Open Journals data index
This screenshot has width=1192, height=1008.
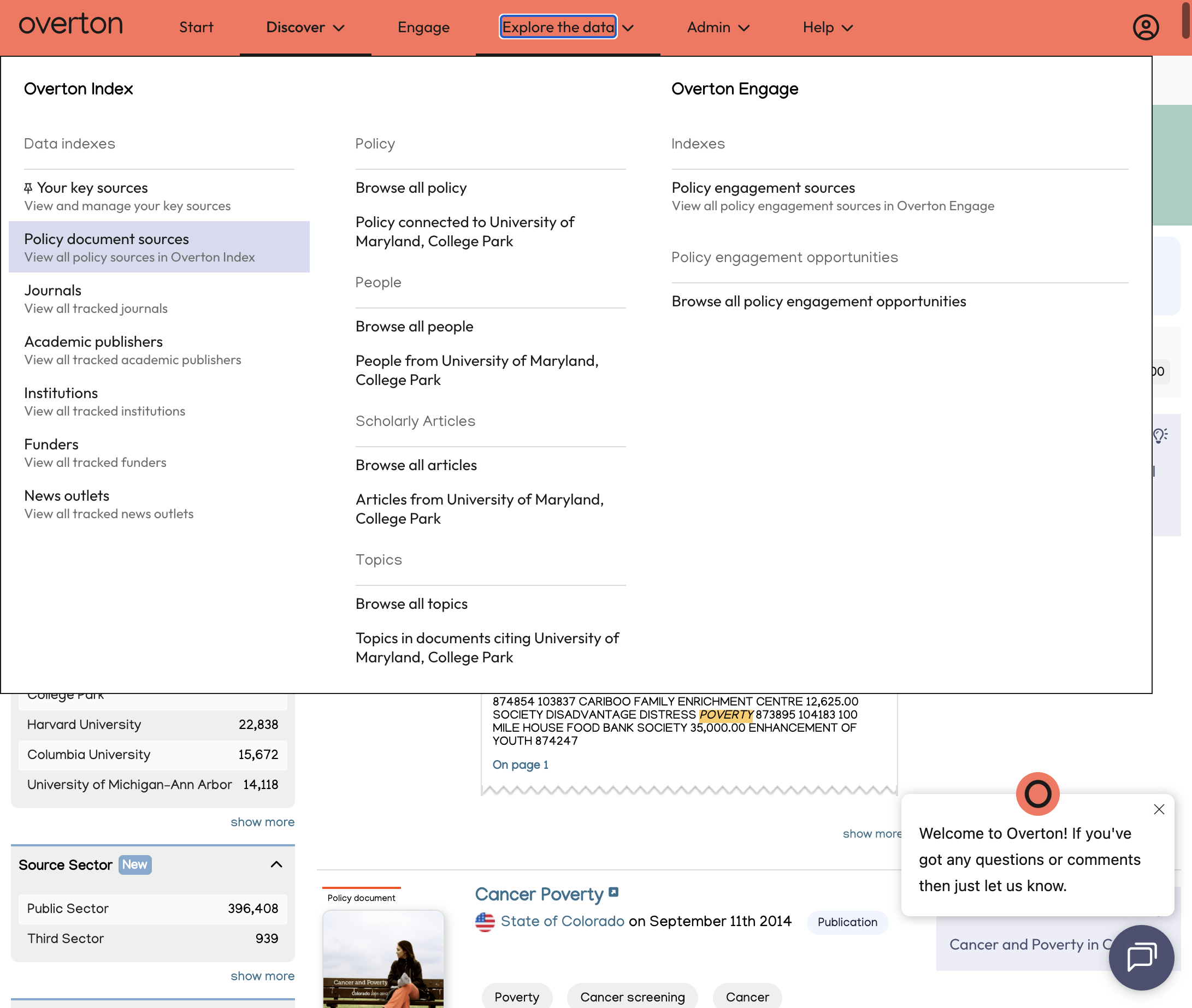click(x=159, y=298)
